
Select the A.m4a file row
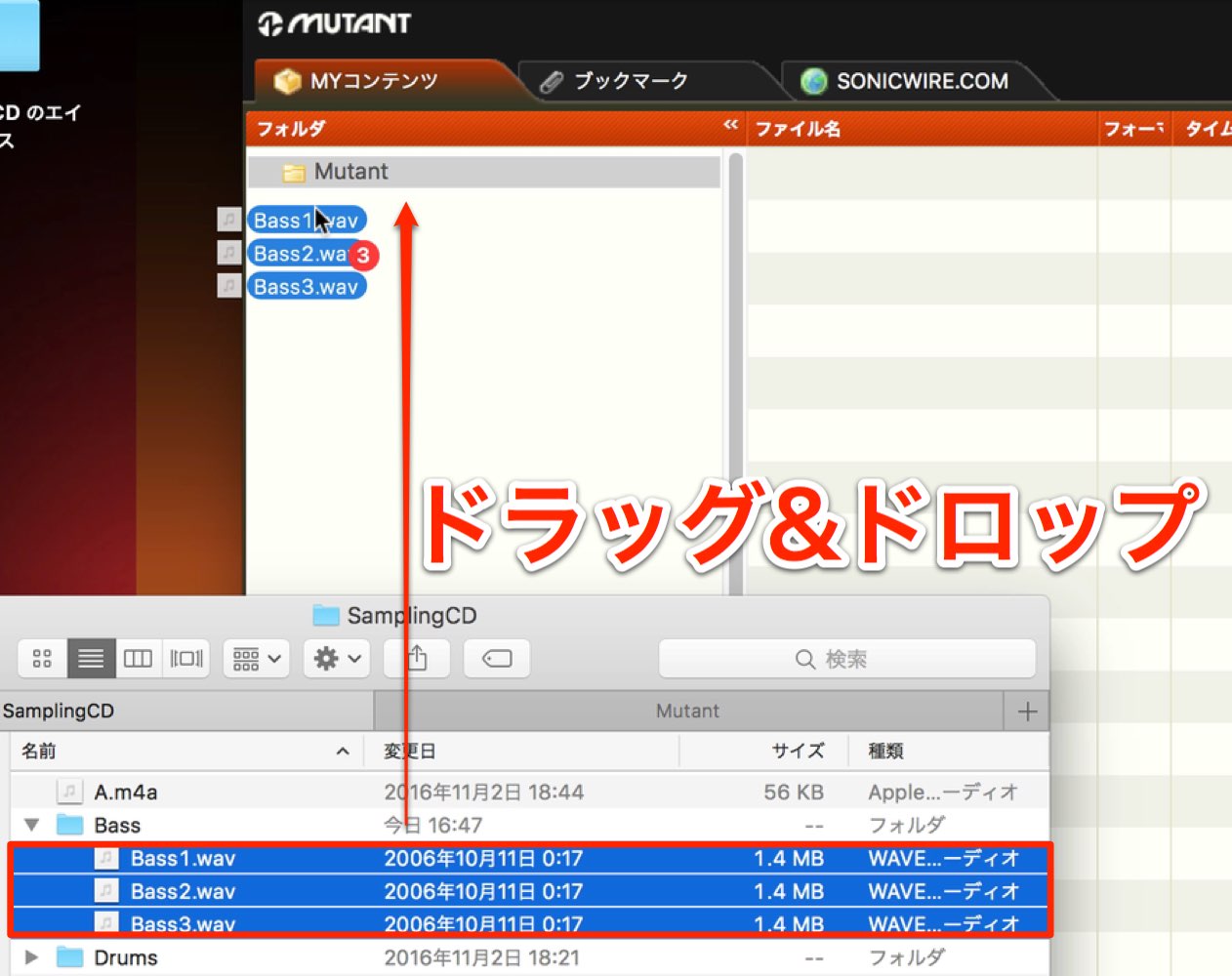[x=530, y=792]
